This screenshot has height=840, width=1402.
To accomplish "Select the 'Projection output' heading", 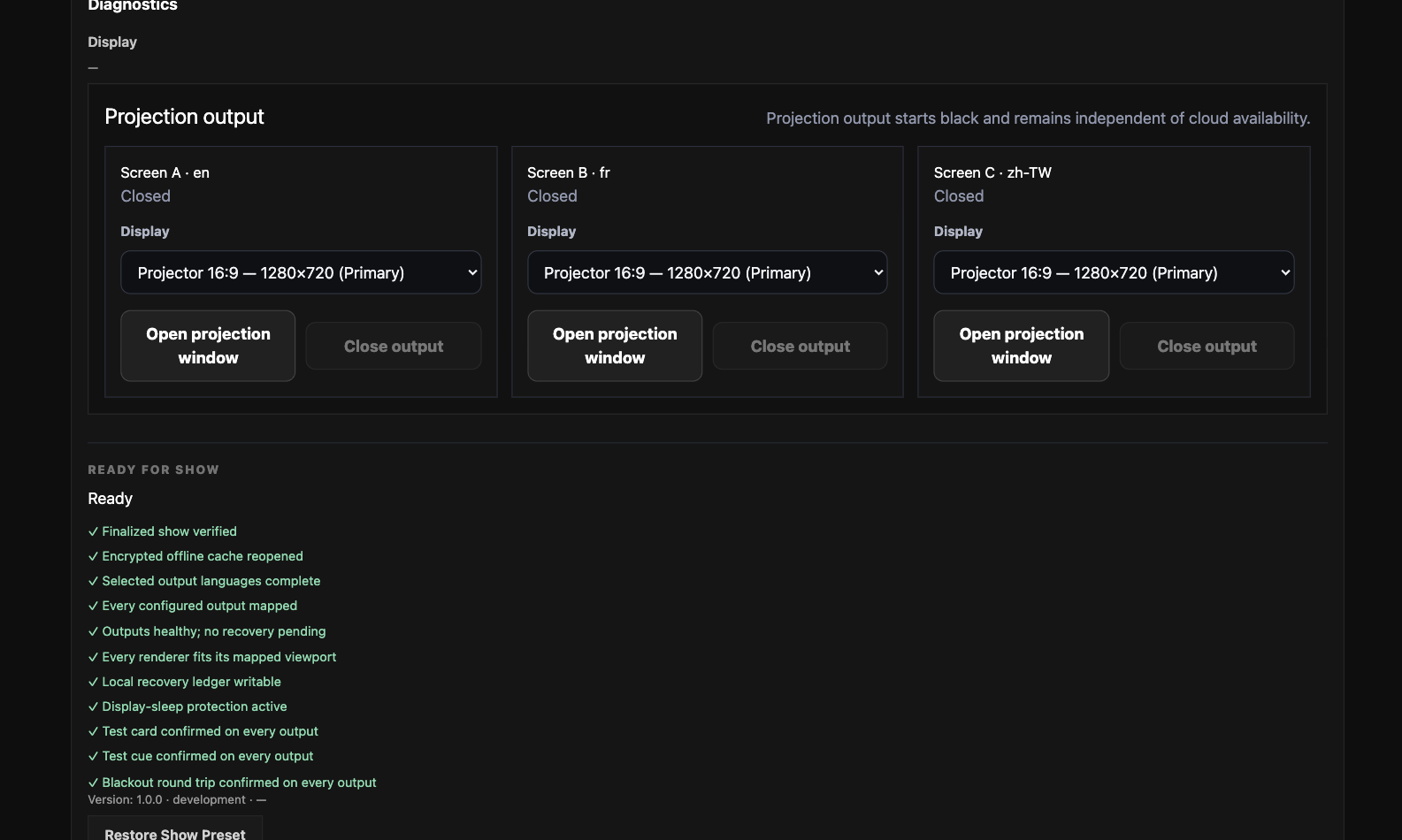I will pos(184,117).
